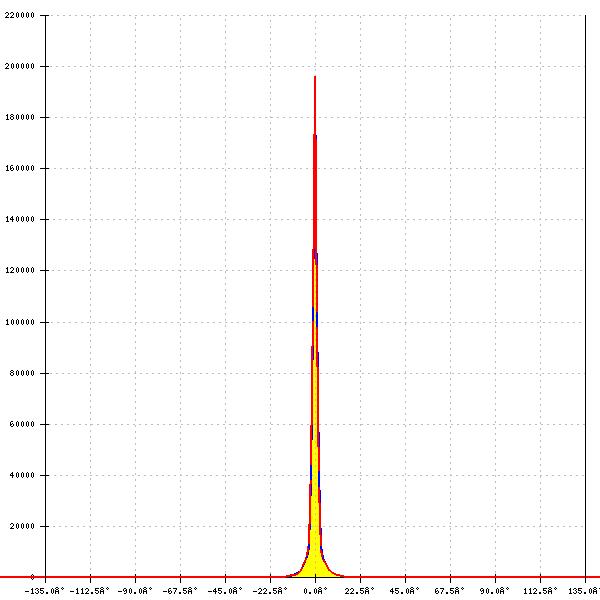Image resolution: width=600 pixels, height=600 pixels.
Task: Click the 180000 axis value
Action: (x=20, y=117)
